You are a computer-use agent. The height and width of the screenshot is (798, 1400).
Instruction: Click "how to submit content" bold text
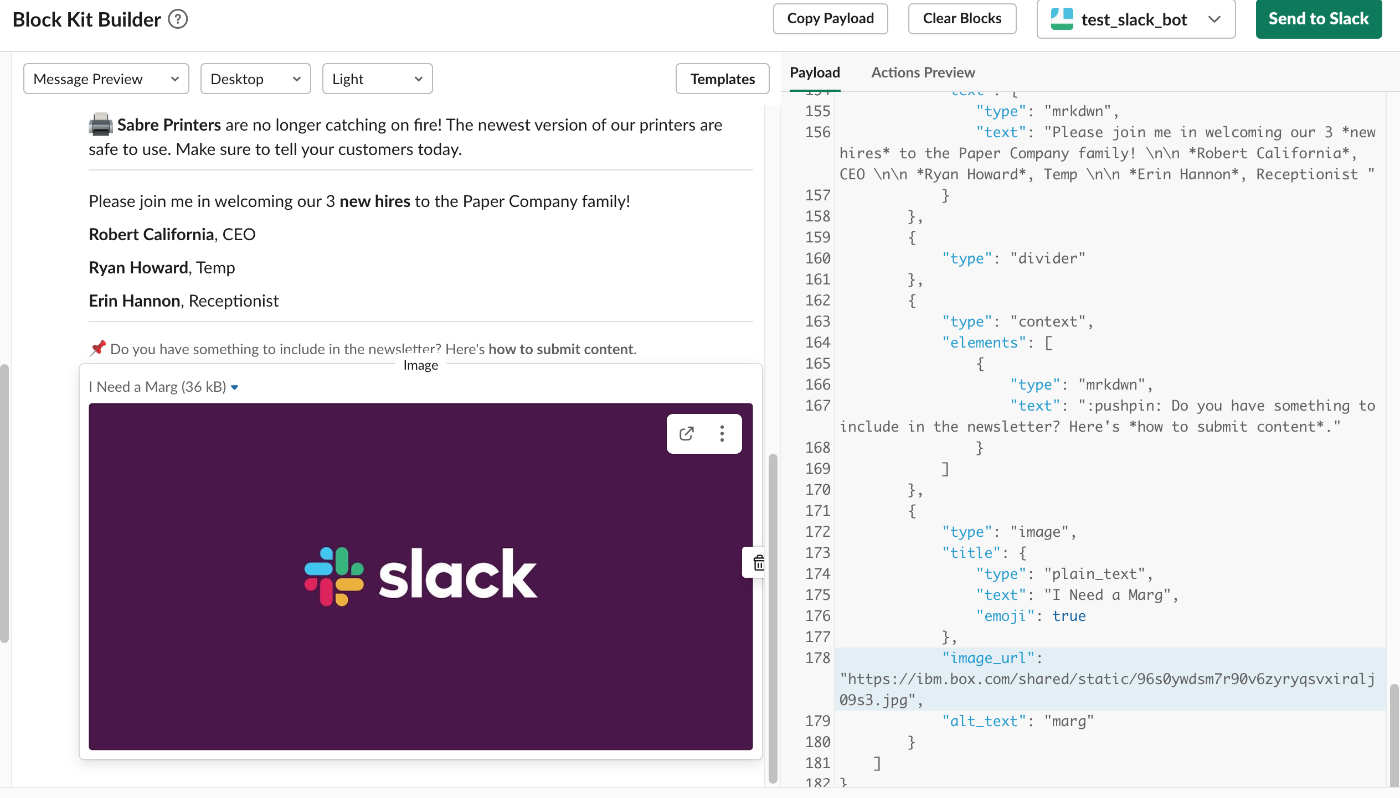click(x=561, y=349)
